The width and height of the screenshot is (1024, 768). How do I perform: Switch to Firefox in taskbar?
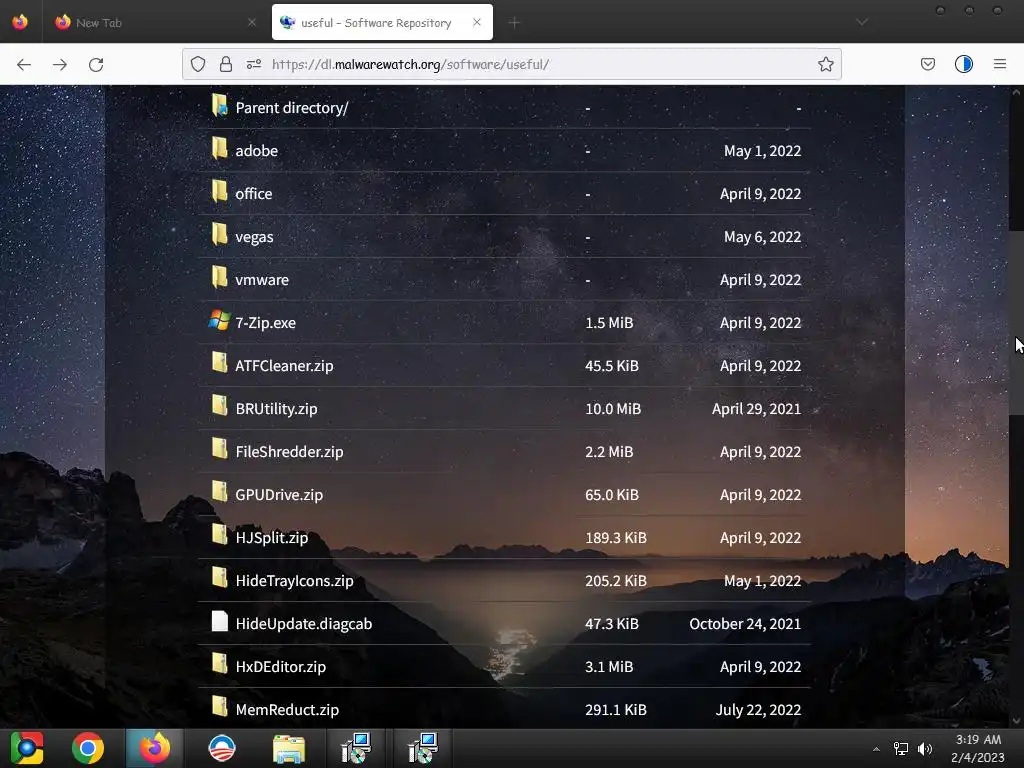pyautogui.click(x=155, y=748)
